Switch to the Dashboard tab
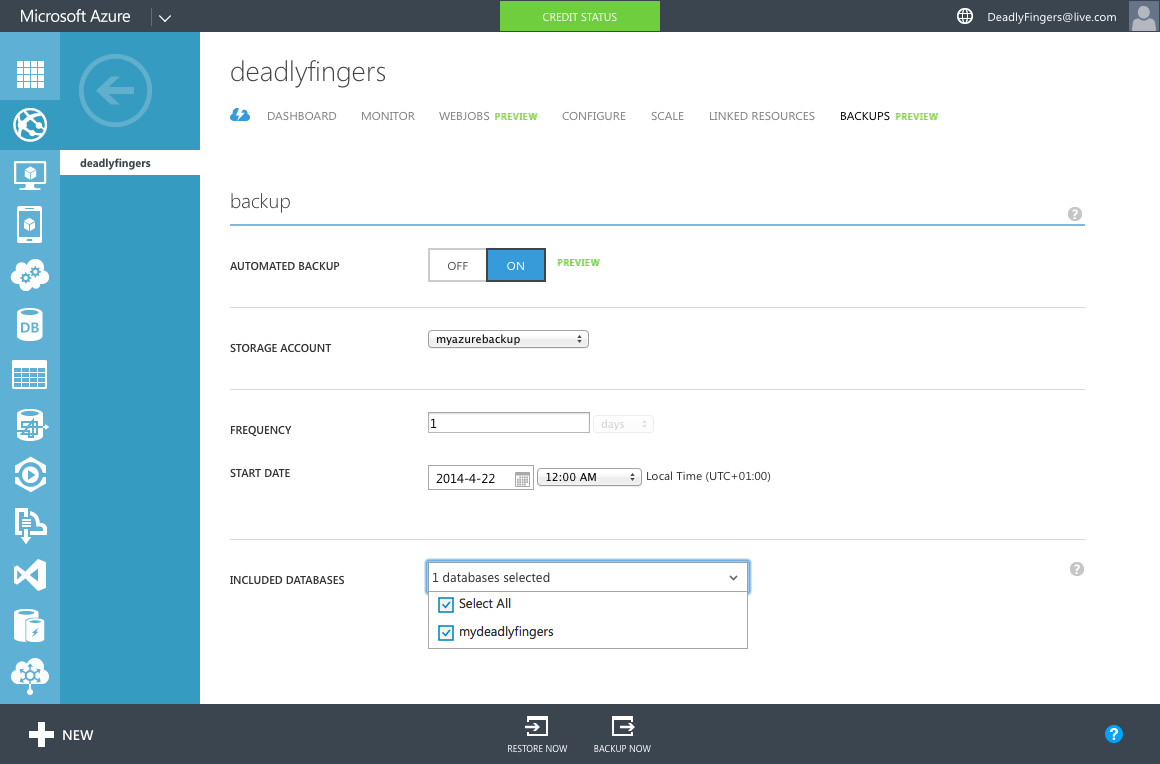This screenshot has height=764, width=1160. 301,116
